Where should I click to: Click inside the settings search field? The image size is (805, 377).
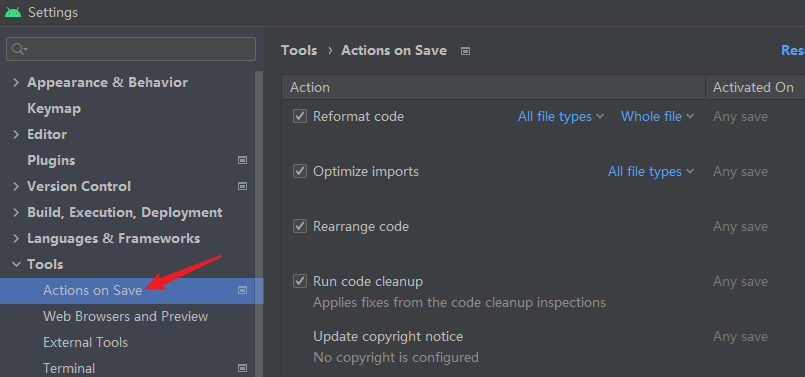(139, 49)
